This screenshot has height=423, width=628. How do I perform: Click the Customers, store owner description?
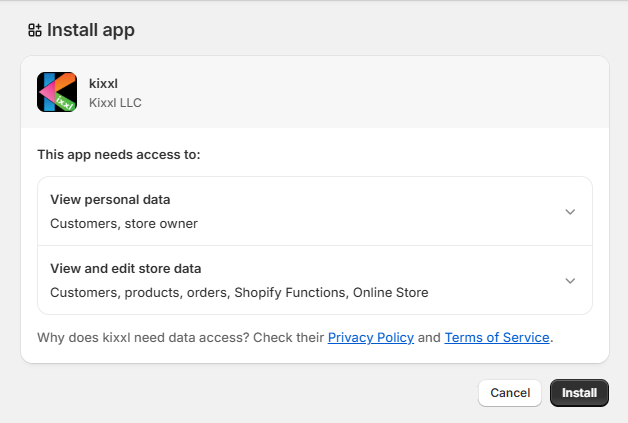[124, 224]
